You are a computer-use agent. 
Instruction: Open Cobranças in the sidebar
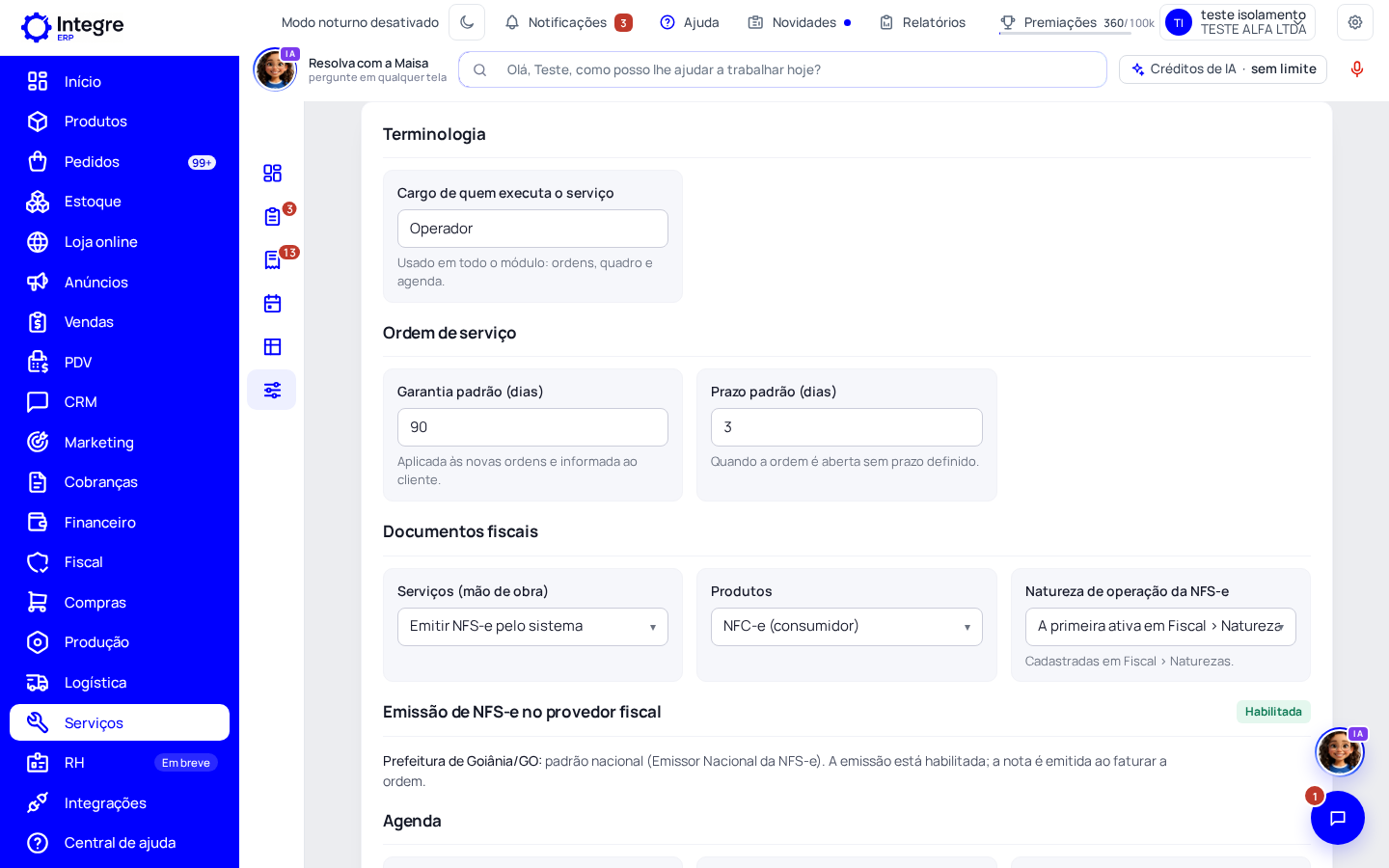(x=120, y=482)
